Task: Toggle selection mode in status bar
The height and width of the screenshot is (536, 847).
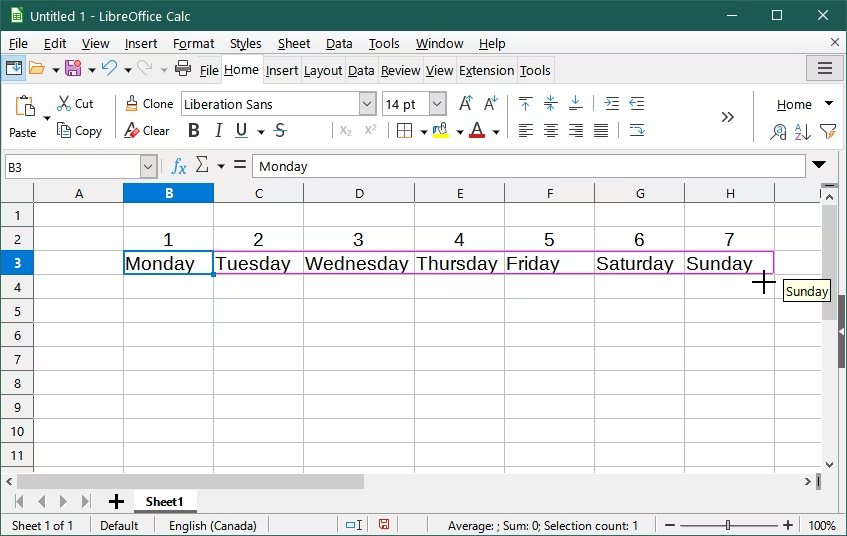Action: click(354, 525)
